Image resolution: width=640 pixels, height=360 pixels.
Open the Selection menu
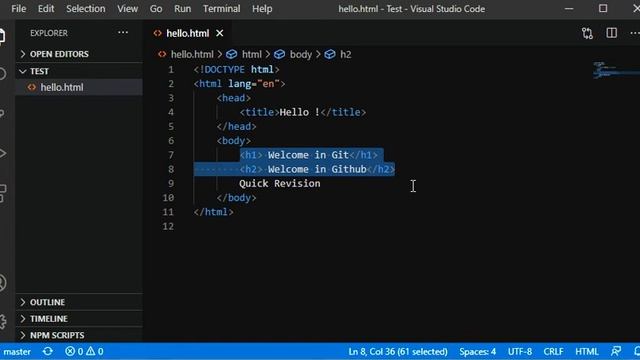click(x=85, y=9)
